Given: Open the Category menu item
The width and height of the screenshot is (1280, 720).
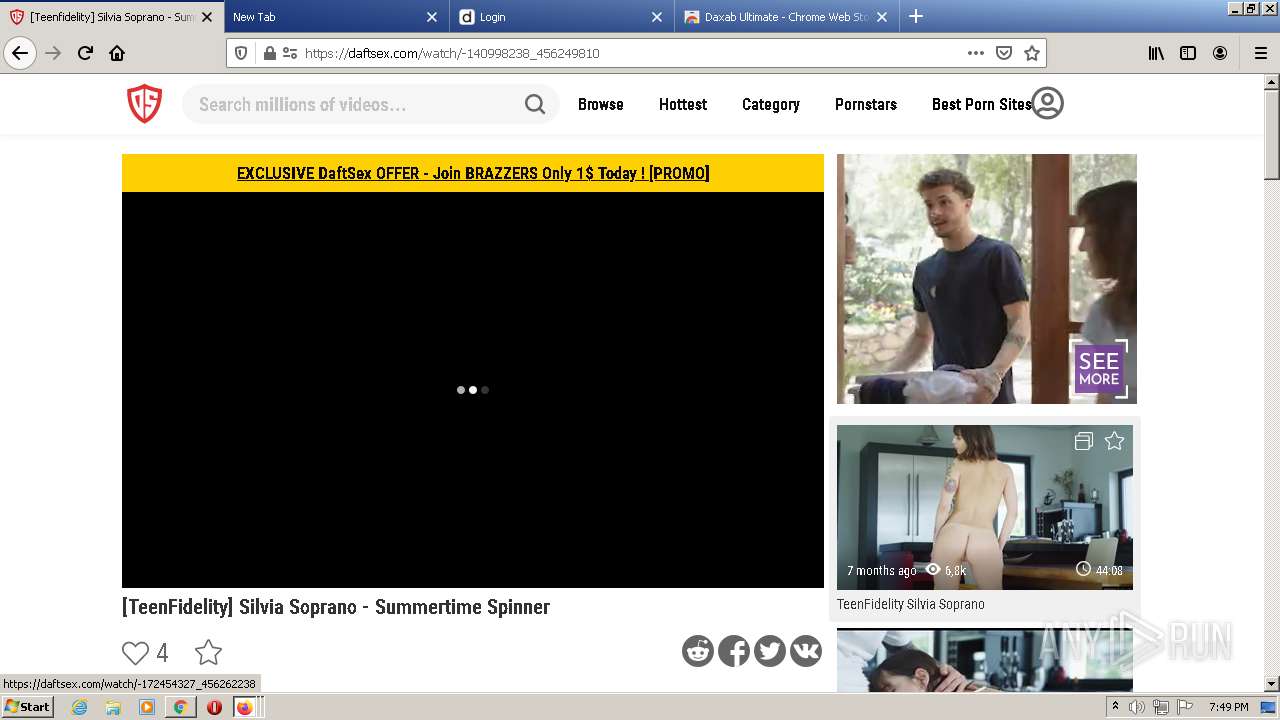Looking at the screenshot, I should (771, 104).
